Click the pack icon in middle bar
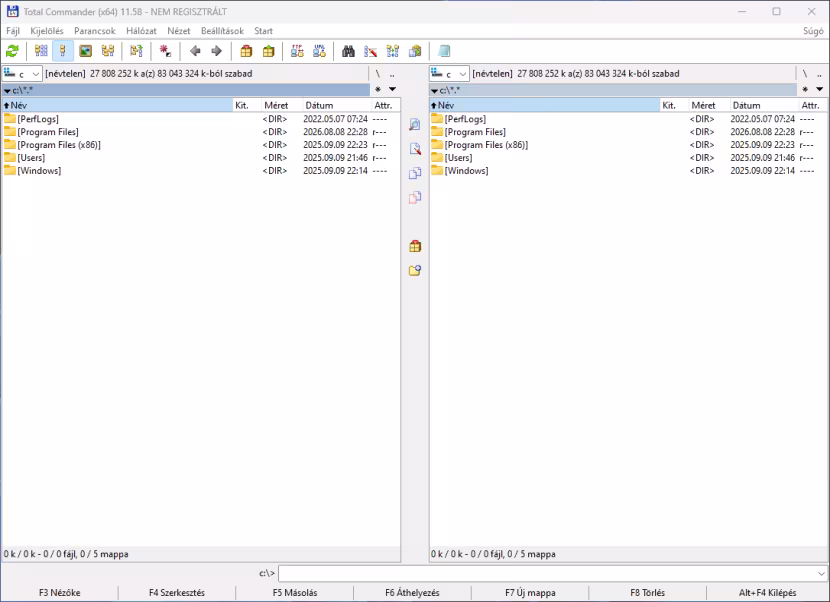This screenshot has width=830, height=602. [415, 246]
